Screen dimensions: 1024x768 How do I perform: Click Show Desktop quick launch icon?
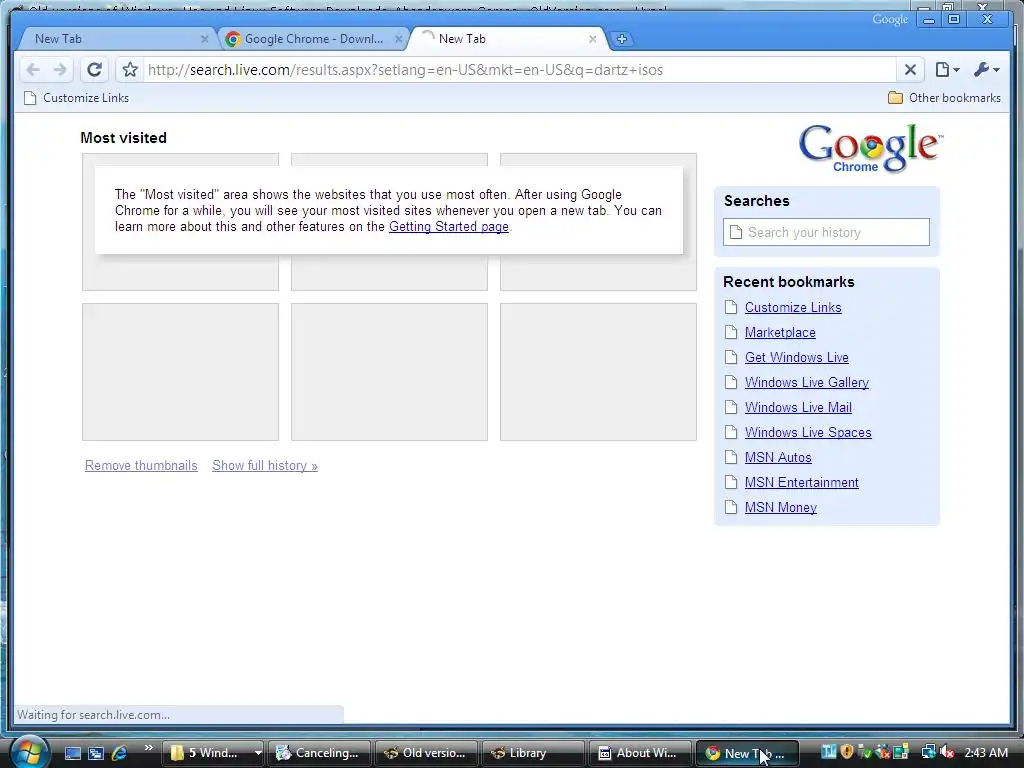click(72, 753)
